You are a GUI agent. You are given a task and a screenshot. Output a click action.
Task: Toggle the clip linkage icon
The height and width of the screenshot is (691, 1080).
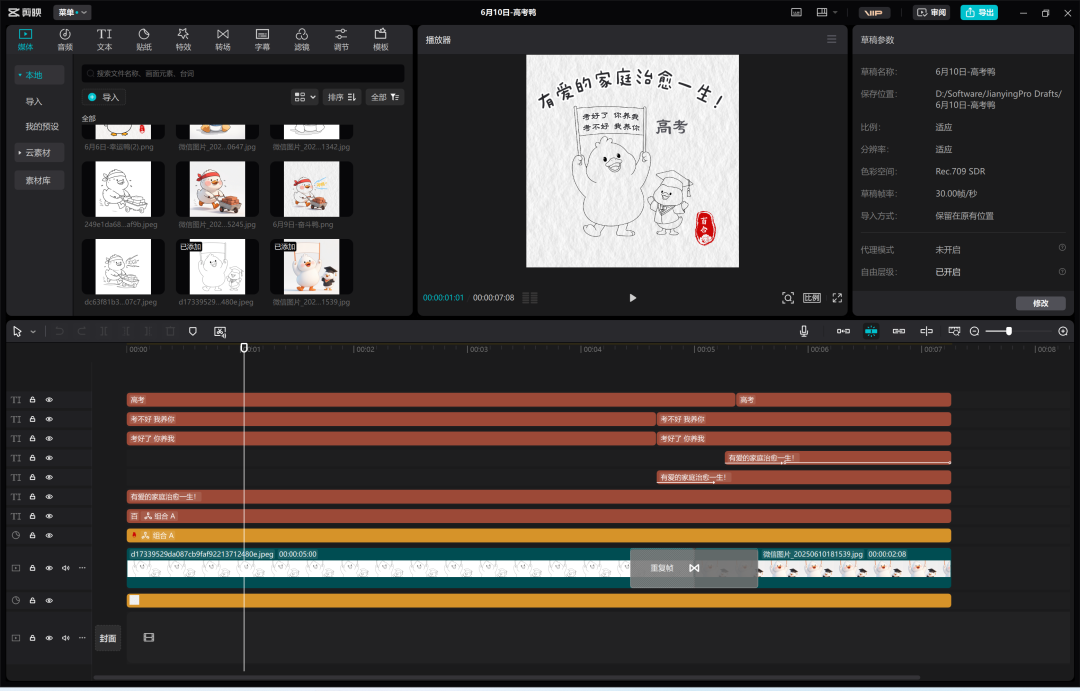(x=899, y=331)
